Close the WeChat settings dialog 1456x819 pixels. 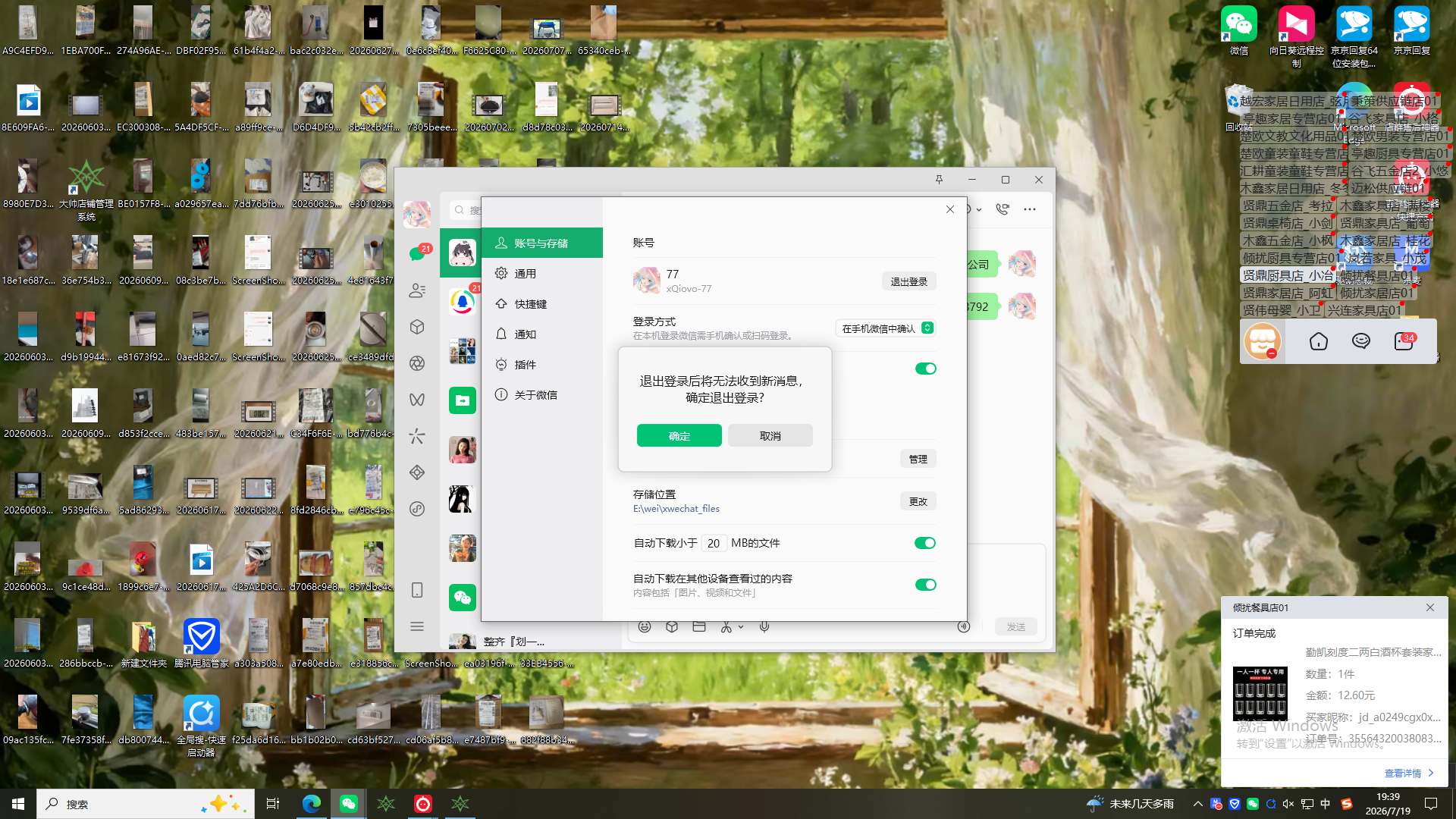coord(950,209)
